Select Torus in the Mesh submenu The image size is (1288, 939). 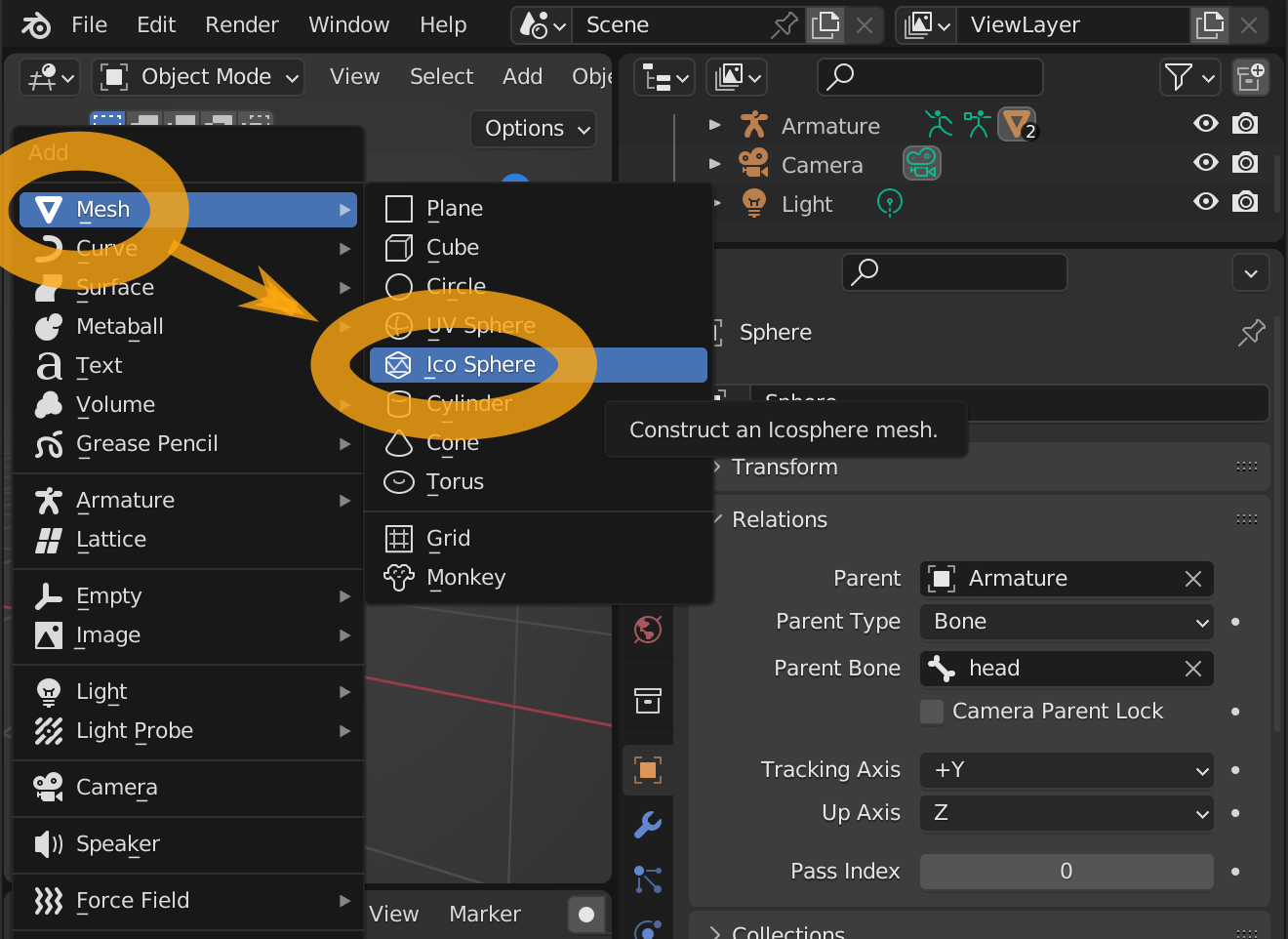tap(539, 482)
